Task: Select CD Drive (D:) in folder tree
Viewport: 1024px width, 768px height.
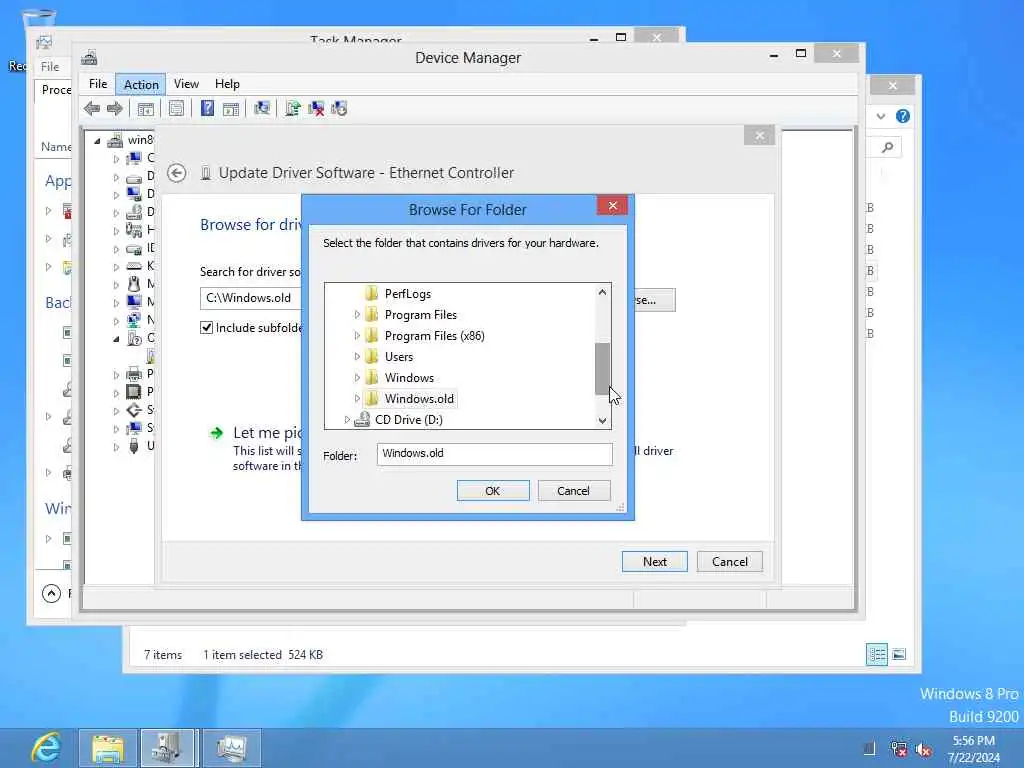Action: (x=408, y=419)
